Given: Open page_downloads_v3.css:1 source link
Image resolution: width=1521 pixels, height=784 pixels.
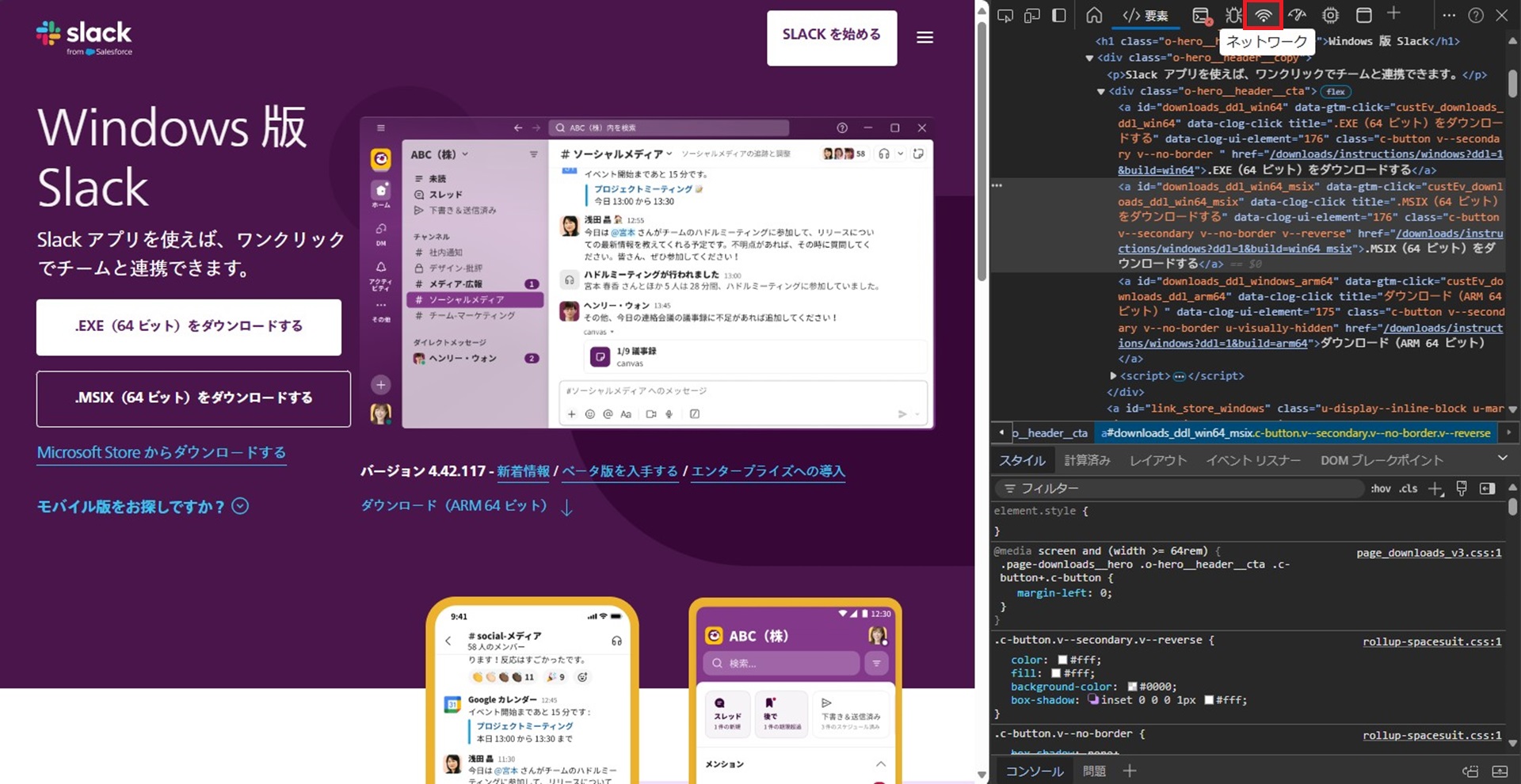Looking at the screenshot, I should coord(1428,553).
